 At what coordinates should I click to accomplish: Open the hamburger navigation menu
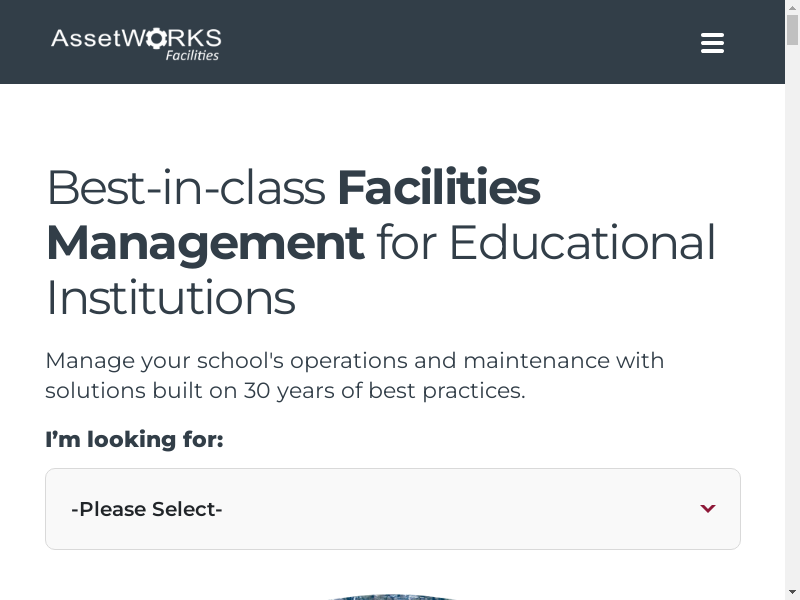(x=712, y=43)
